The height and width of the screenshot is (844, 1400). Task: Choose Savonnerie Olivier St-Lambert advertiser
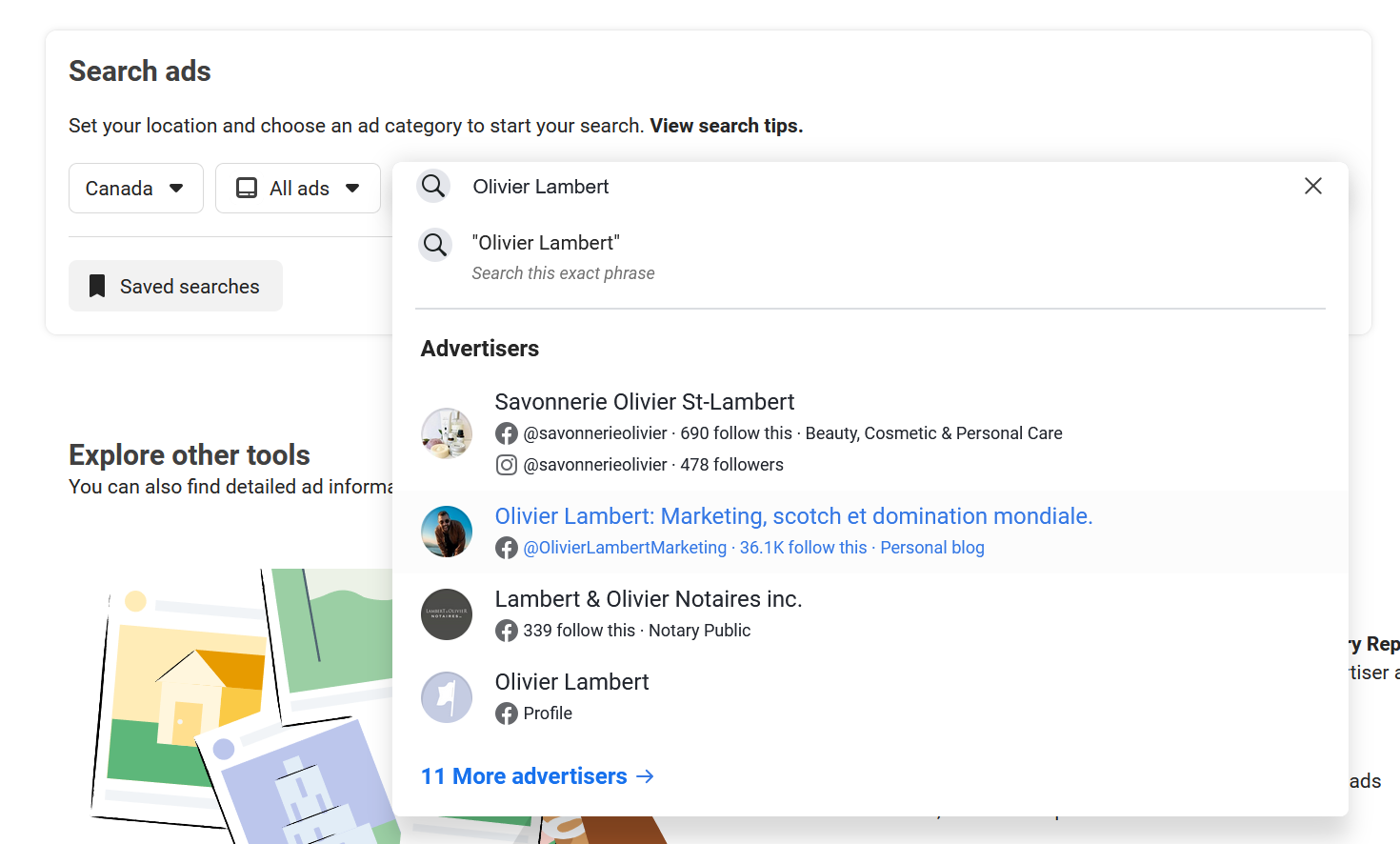coord(645,402)
